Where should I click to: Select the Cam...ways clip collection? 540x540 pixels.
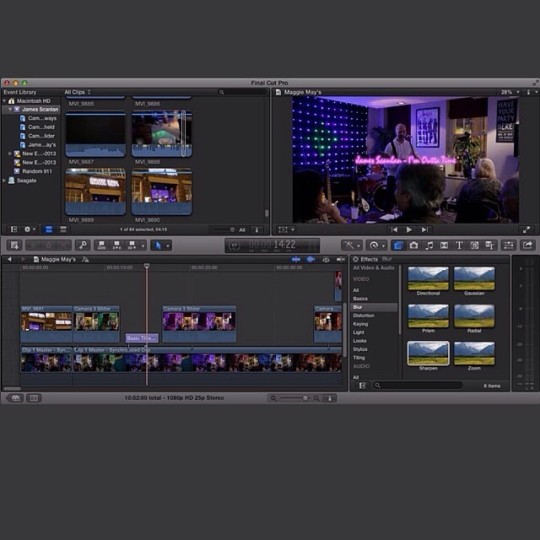(38, 118)
